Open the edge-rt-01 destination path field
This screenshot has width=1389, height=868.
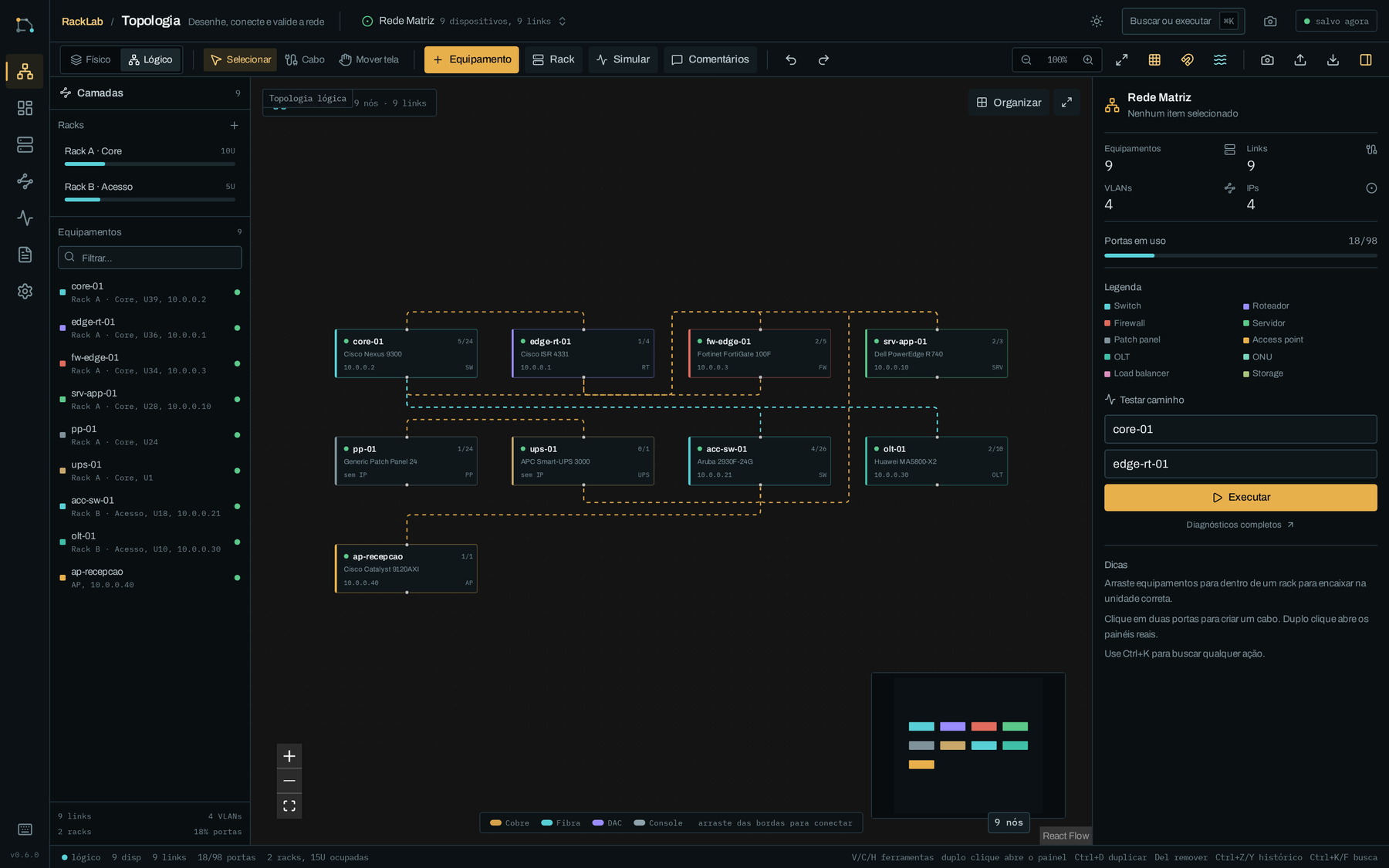(x=1240, y=464)
